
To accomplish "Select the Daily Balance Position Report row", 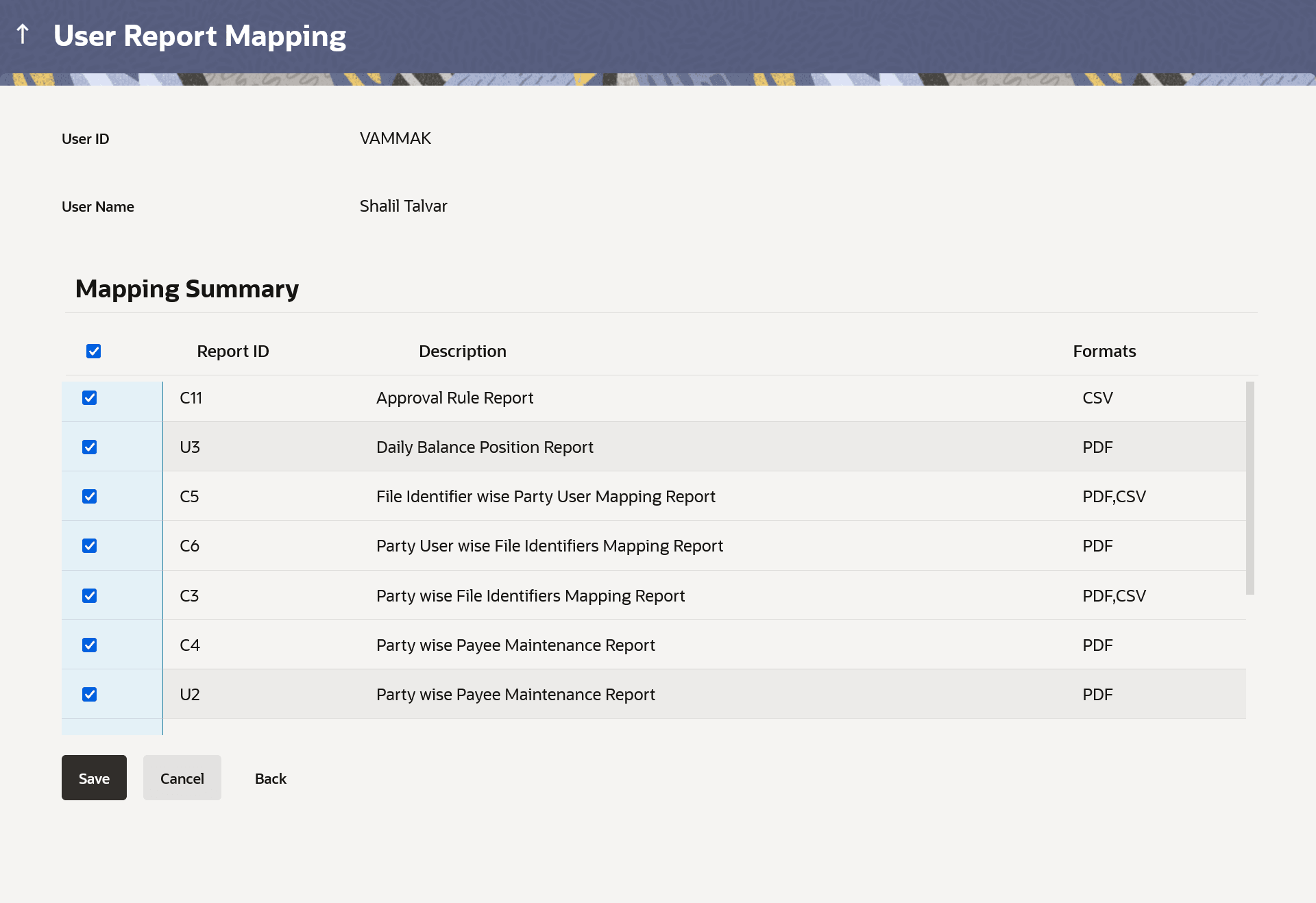I will (x=485, y=447).
